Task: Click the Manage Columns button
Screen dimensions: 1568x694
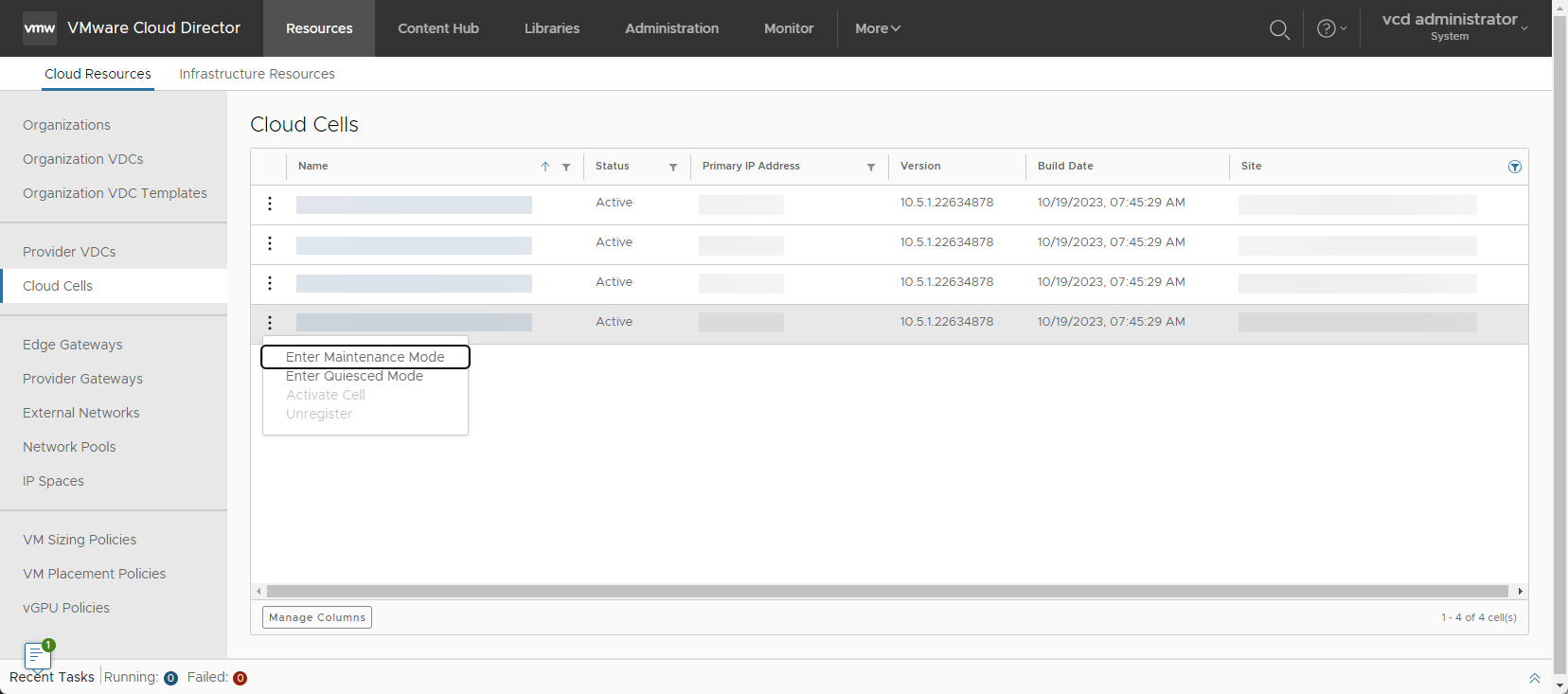Action: (x=317, y=617)
